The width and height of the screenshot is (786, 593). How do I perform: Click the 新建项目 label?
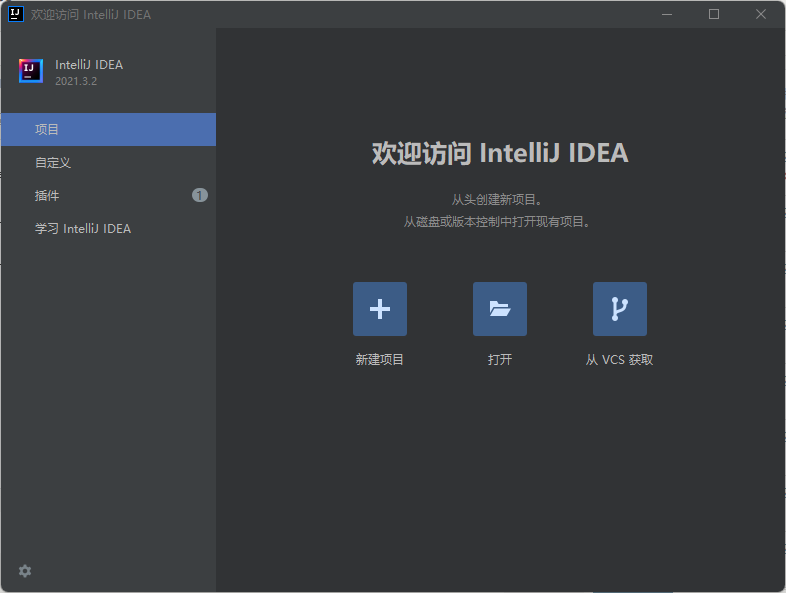[379, 359]
